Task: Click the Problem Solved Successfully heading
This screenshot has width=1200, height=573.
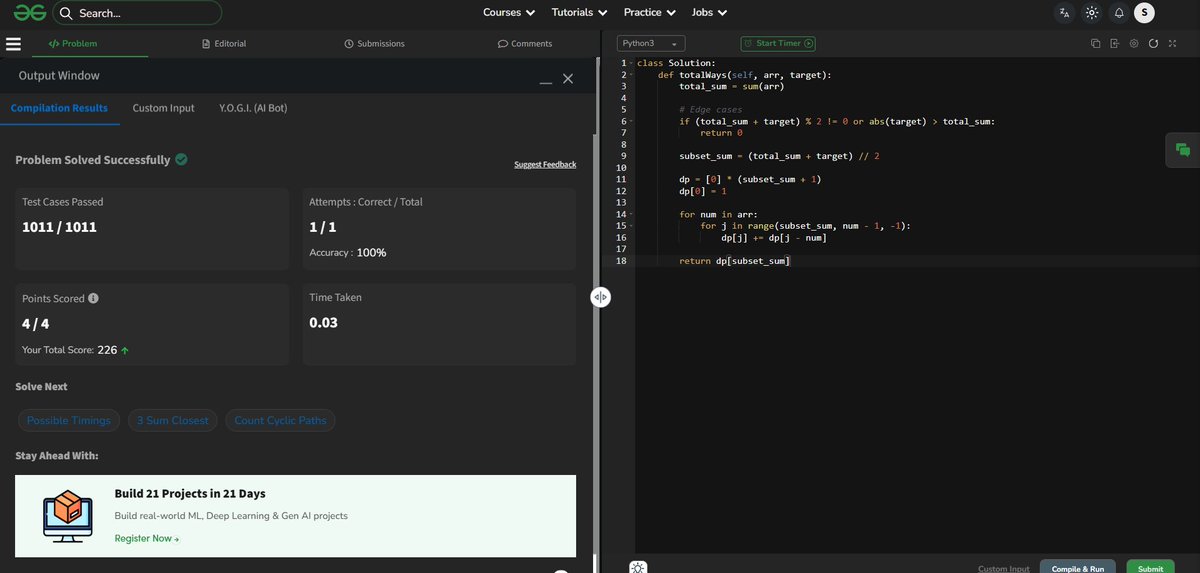Action: (x=93, y=160)
